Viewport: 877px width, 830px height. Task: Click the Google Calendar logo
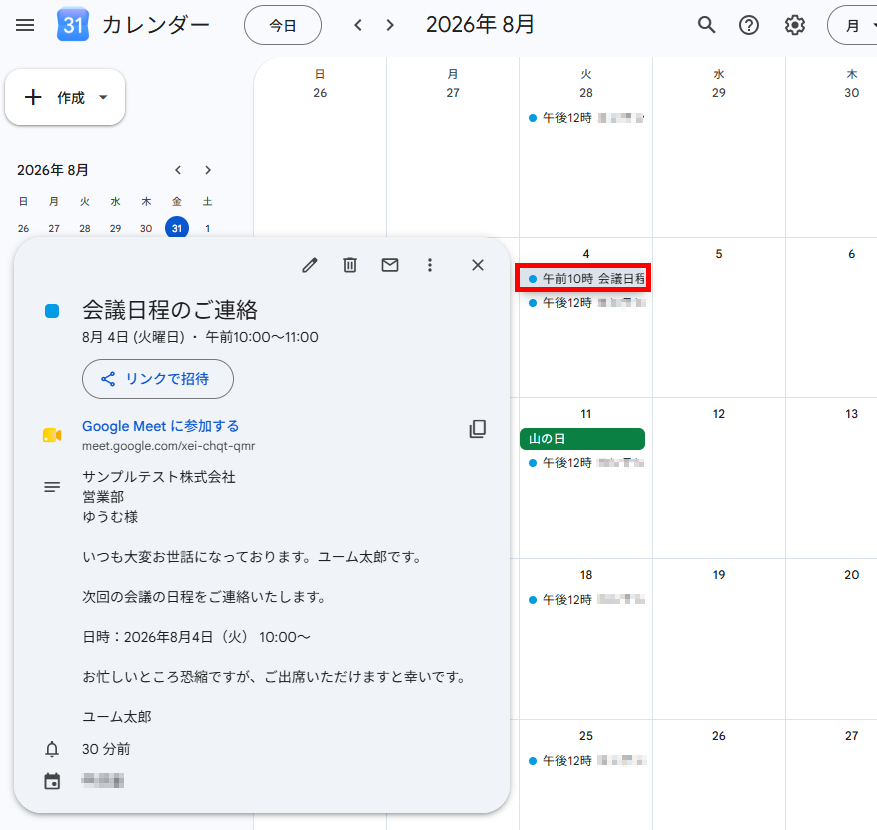pos(73,25)
